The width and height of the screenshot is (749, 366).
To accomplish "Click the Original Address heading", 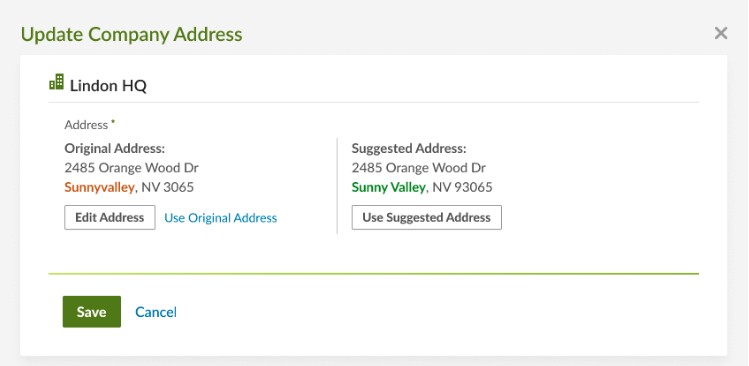I will click(x=115, y=149).
